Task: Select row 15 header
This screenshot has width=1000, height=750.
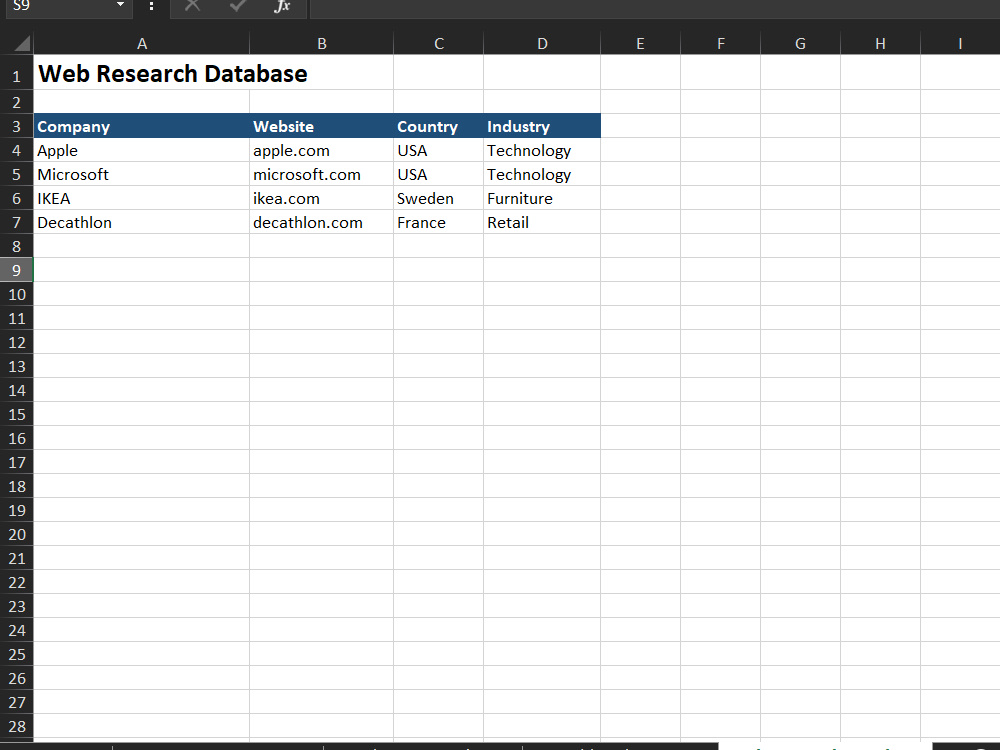Action: coord(17,415)
